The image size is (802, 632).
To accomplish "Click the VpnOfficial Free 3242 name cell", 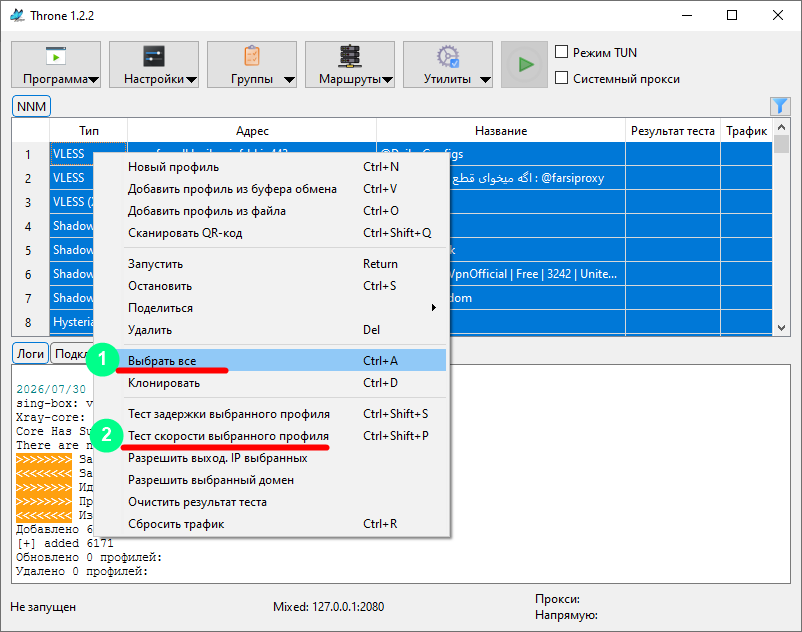I will coord(537,274).
